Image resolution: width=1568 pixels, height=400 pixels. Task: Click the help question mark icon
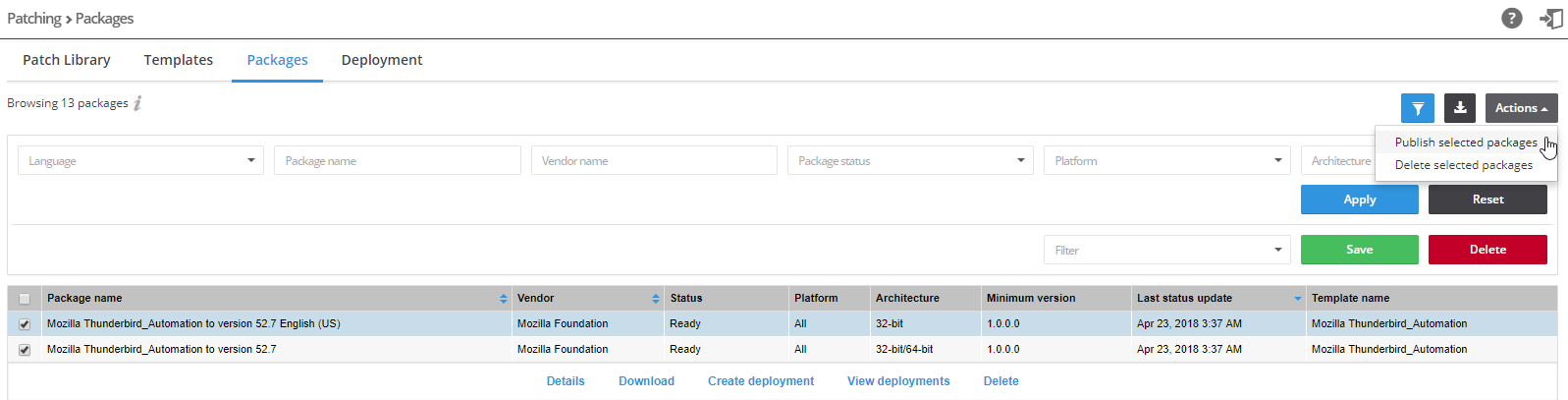(x=1511, y=19)
